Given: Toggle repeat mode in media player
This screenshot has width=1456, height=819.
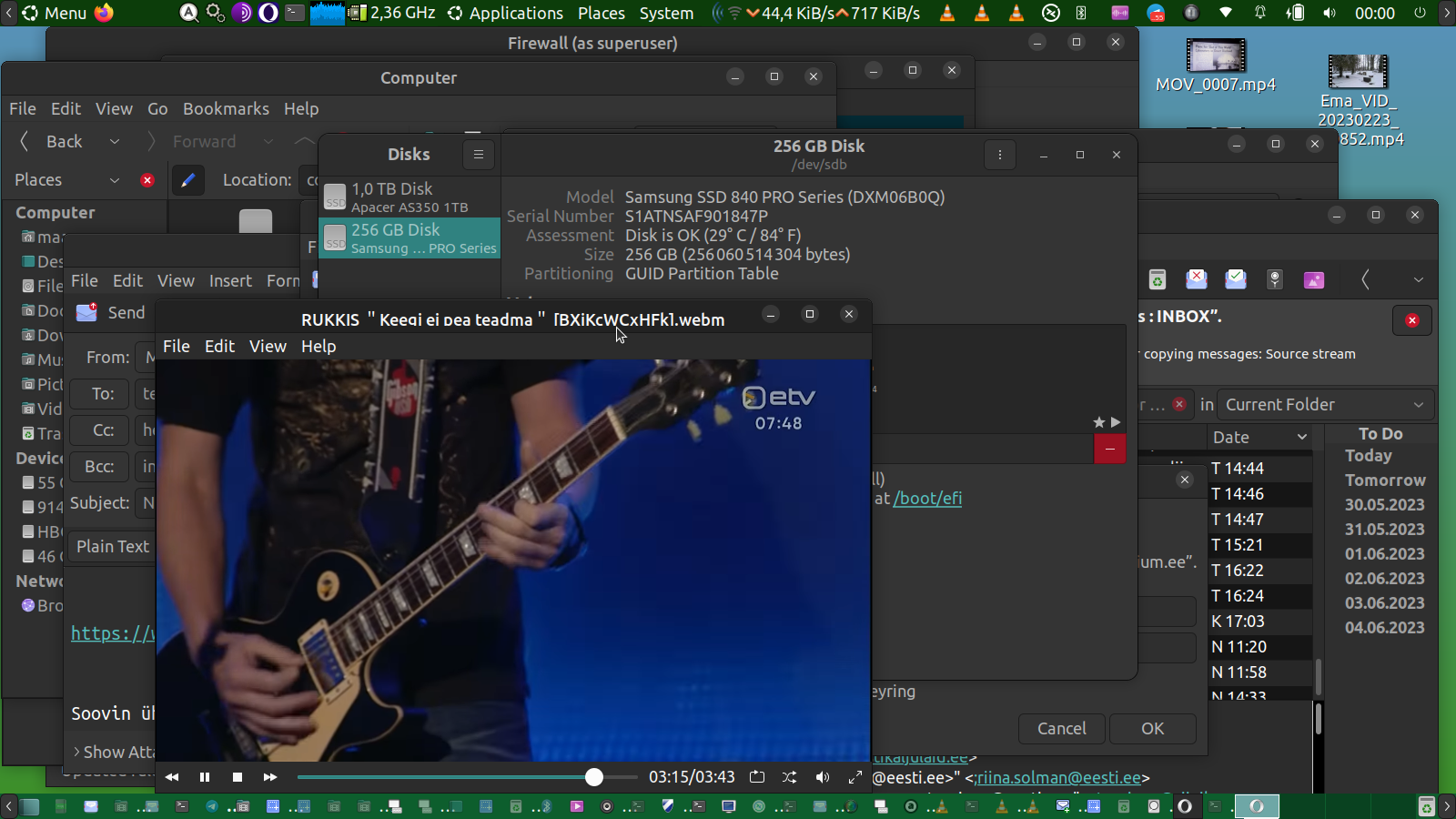Looking at the screenshot, I should click(x=757, y=777).
